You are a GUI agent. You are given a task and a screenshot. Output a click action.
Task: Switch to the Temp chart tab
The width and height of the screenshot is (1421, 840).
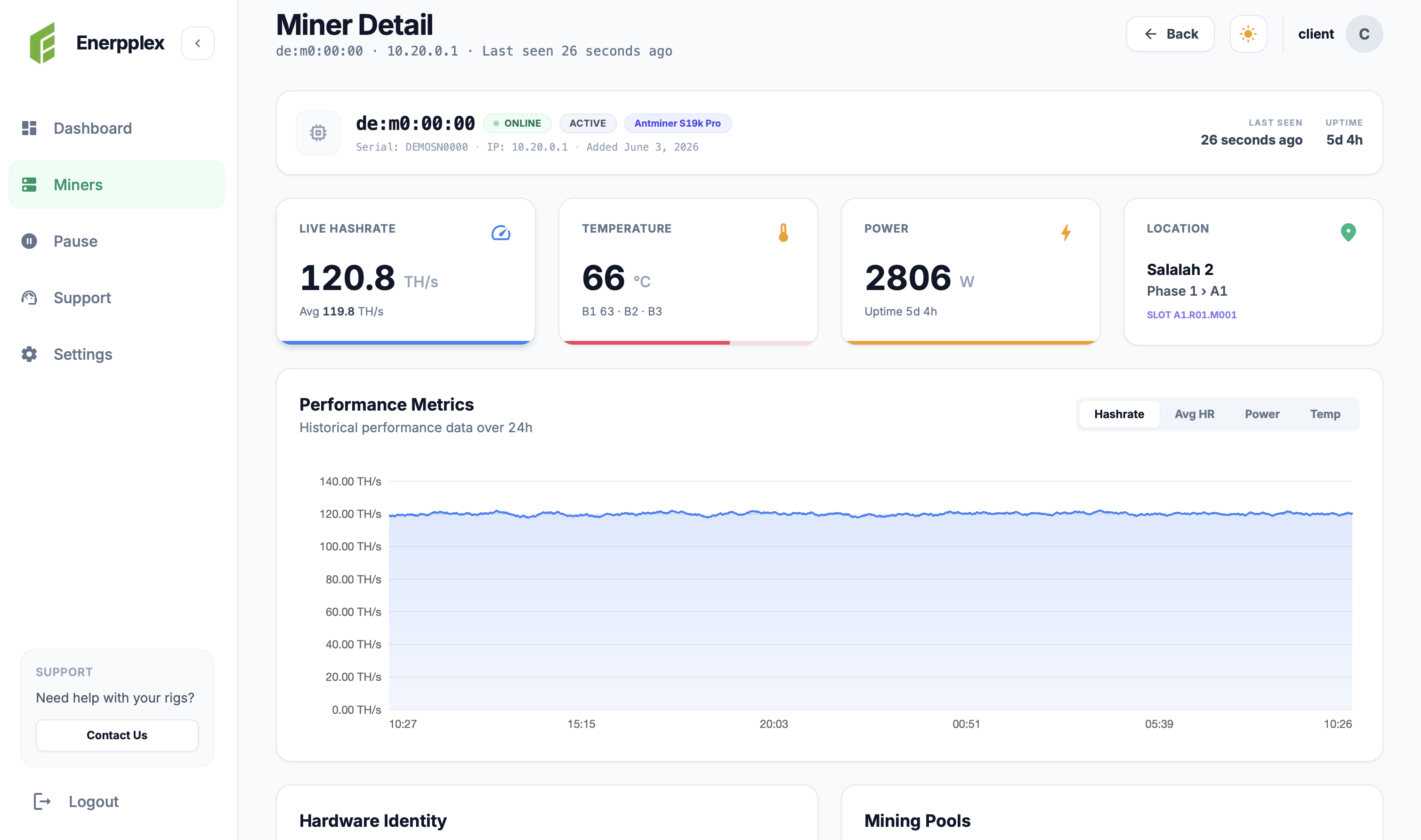click(x=1325, y=414)
